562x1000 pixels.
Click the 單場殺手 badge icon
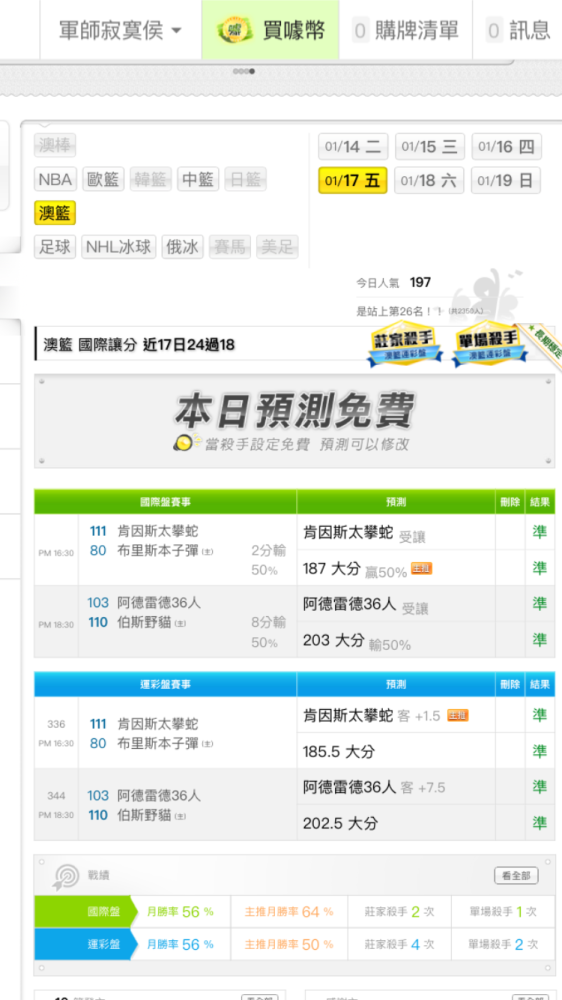489,346
